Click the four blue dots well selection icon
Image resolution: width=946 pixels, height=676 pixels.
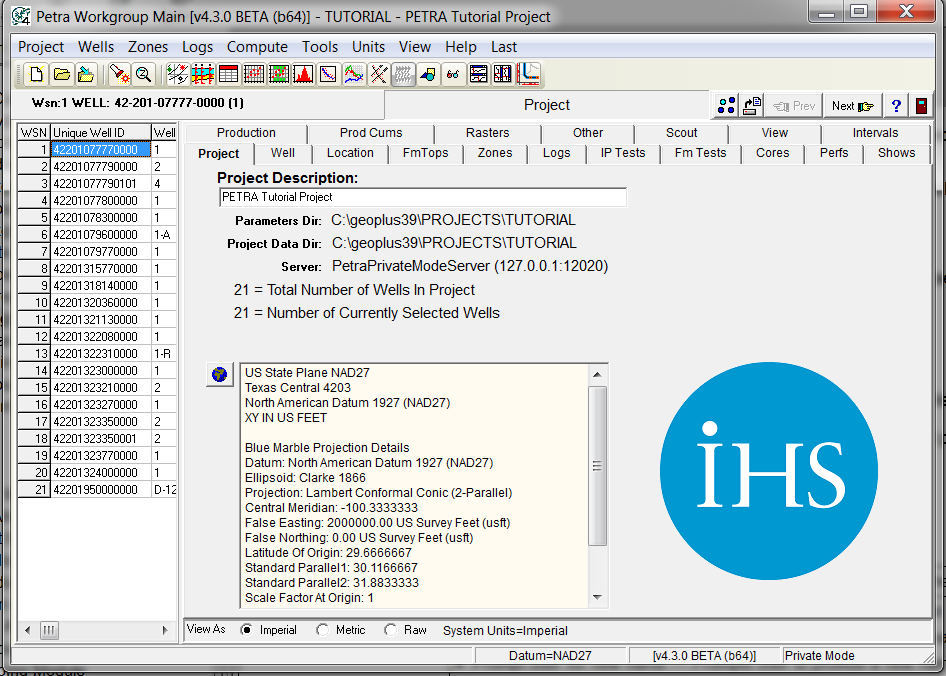click(726, 106)
